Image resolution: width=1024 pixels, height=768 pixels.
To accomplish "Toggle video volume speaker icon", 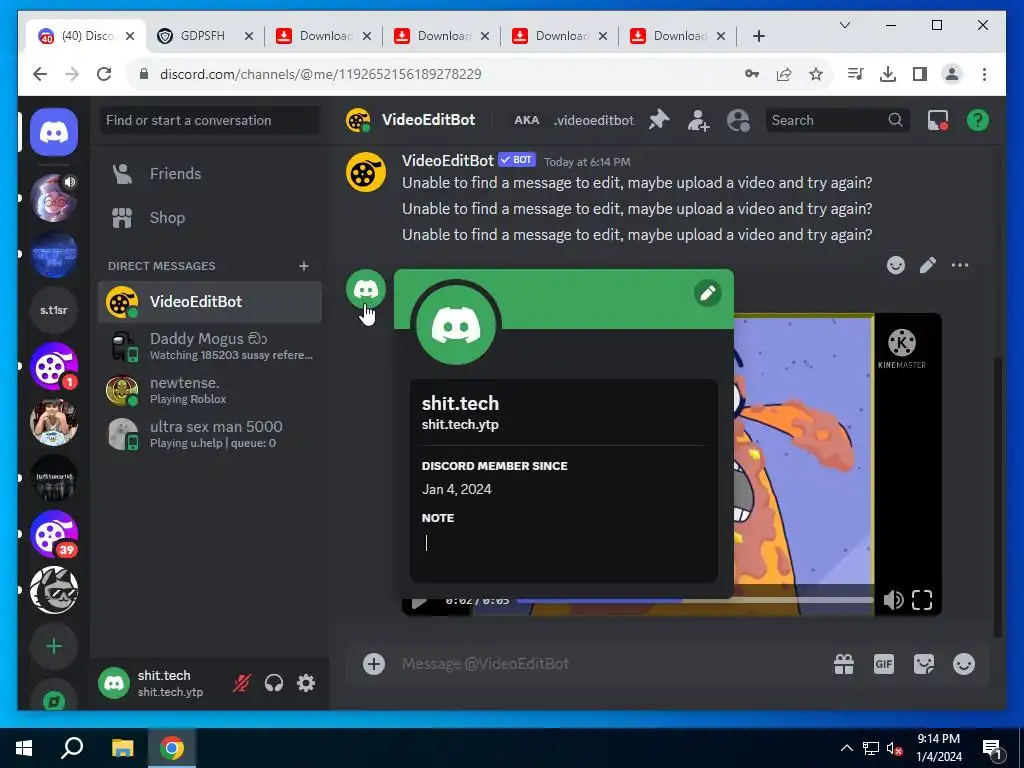I will click(x=893, y=600).
